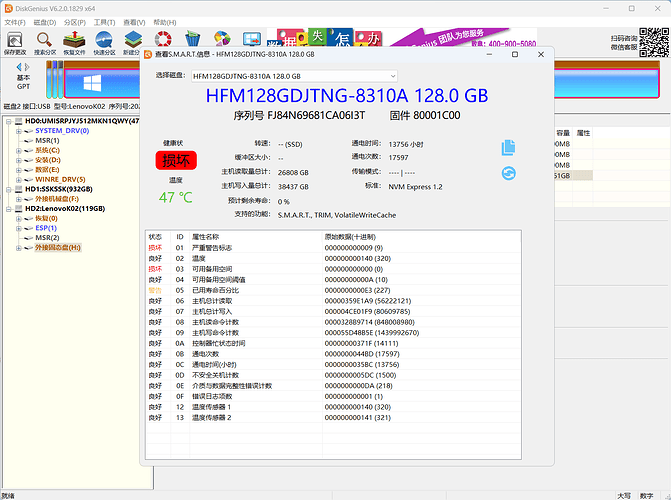This screenshot has width=671, height=500.
Task: Click the SMART dialog title bar logo icon
Action: (148, 54)
